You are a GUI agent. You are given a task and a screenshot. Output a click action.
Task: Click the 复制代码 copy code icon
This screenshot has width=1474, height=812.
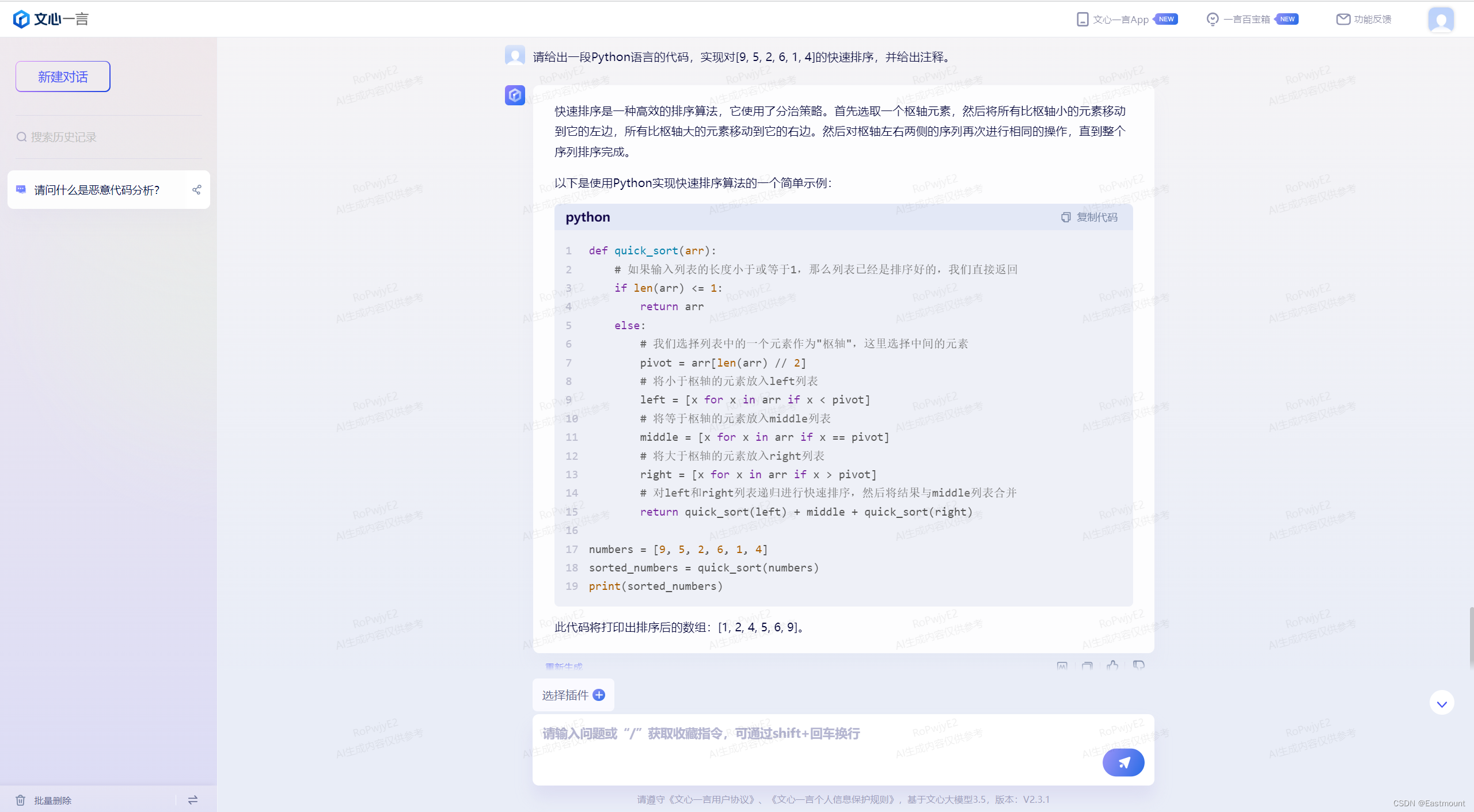1066,217
